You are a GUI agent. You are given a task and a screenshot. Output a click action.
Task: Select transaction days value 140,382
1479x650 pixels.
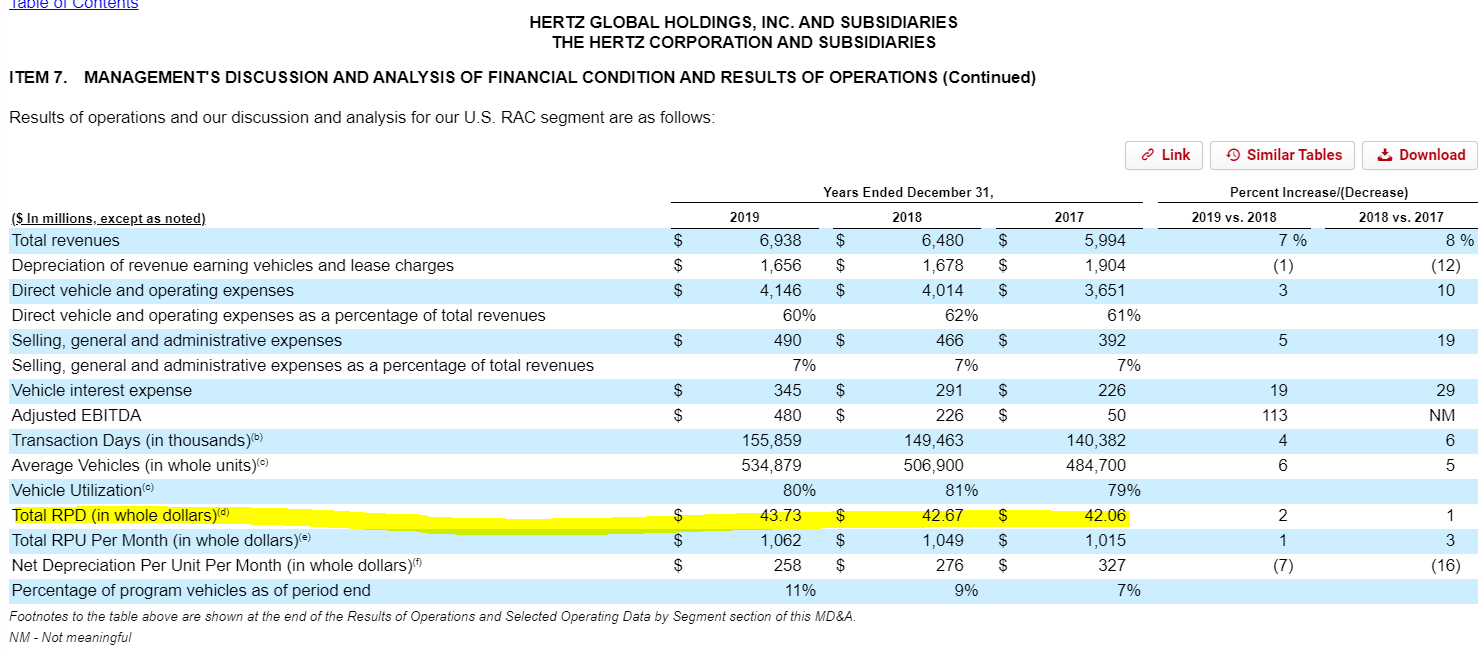1096,440
